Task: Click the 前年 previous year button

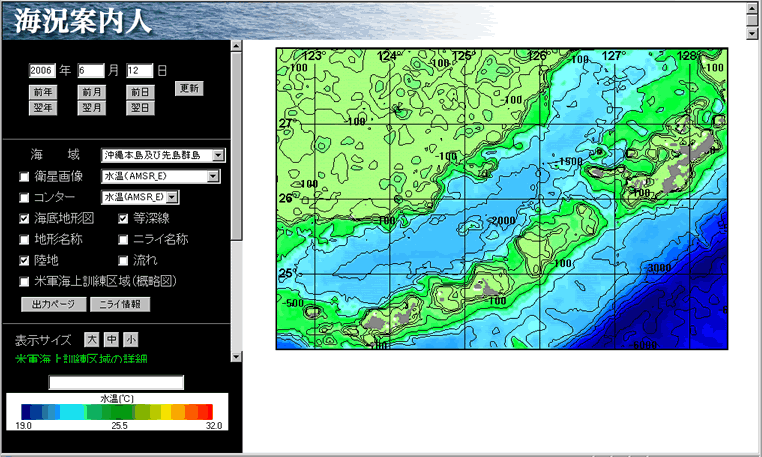Action: pyautogui.click(x=43, y=92)
